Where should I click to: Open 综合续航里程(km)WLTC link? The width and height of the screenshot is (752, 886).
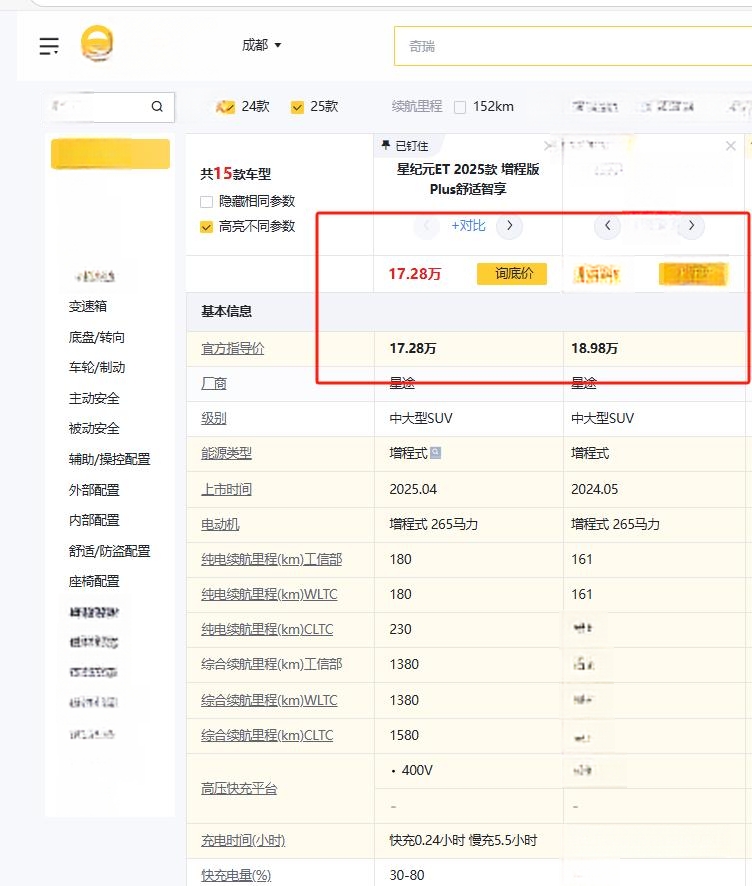coord(269,701)
